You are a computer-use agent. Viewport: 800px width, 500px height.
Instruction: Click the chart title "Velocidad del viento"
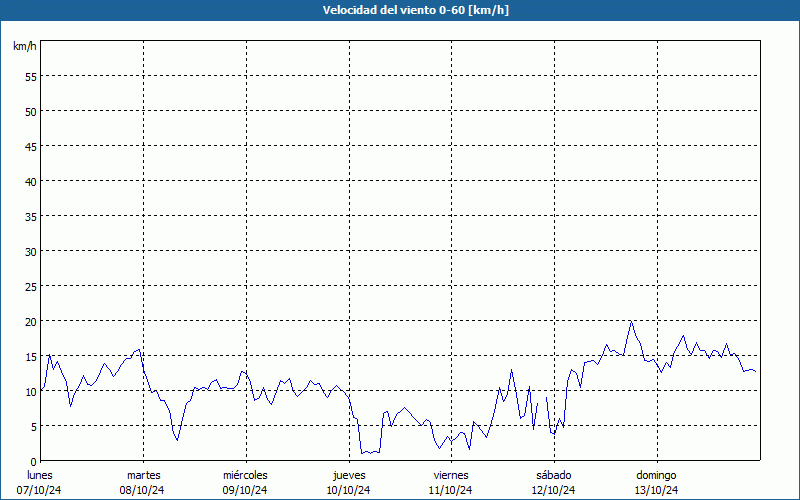400,11
